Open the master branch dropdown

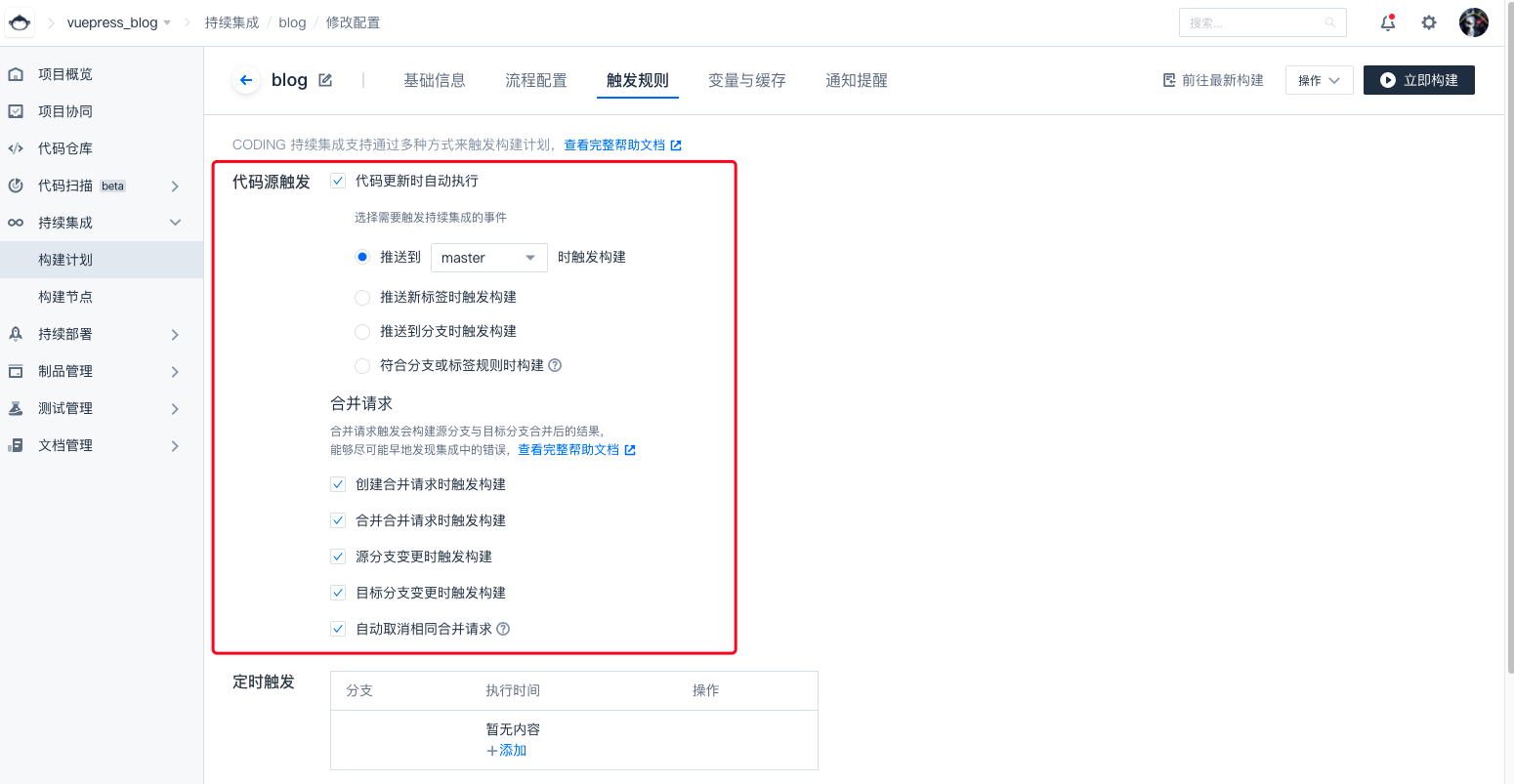point(488,258)
